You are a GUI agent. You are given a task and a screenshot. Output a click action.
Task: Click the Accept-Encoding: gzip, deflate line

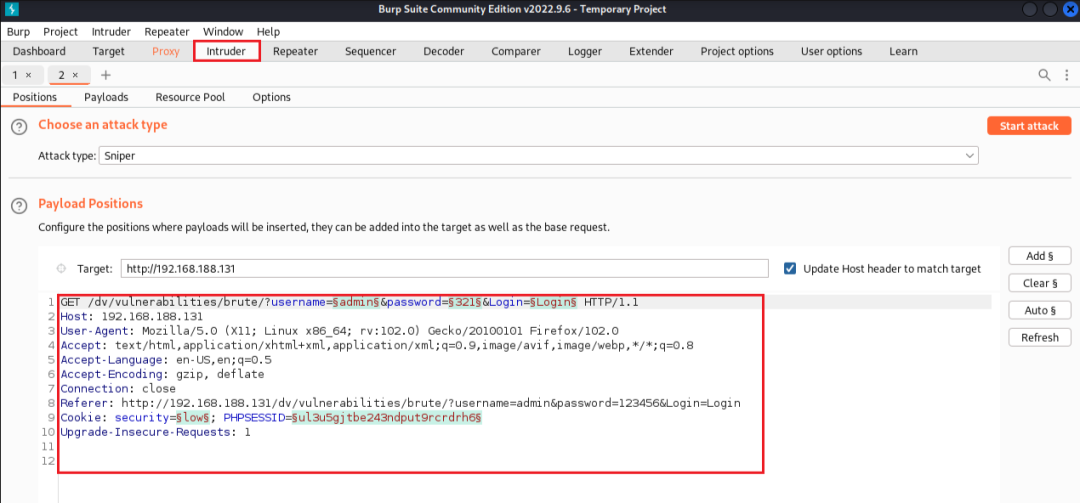[162, 375]
